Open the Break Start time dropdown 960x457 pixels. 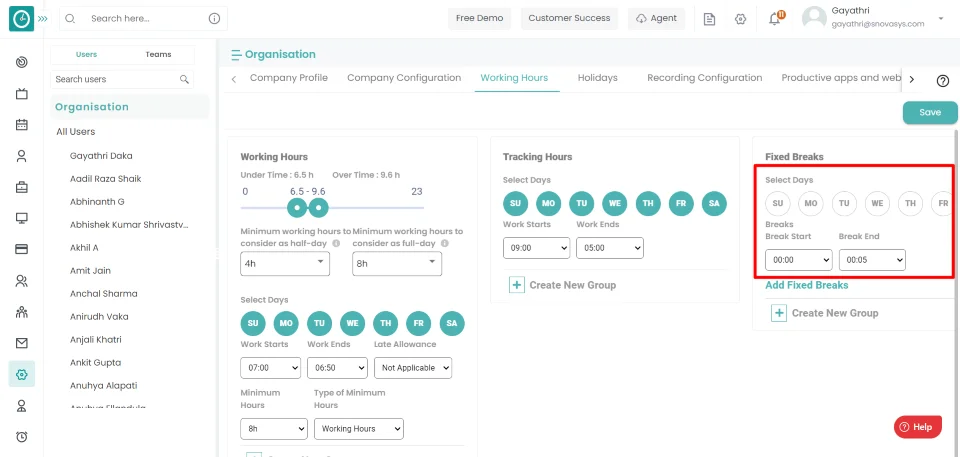click(798, 260)
